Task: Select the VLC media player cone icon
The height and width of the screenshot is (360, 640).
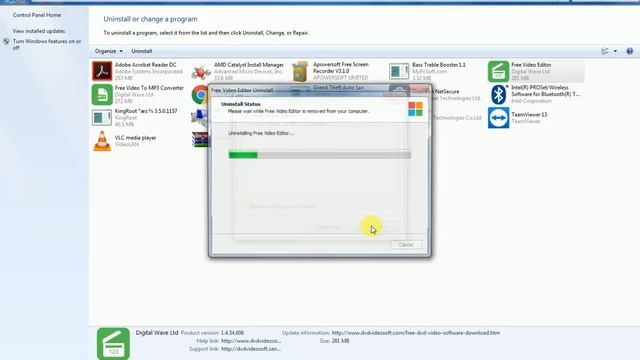Action: click(x=102, y=141)
